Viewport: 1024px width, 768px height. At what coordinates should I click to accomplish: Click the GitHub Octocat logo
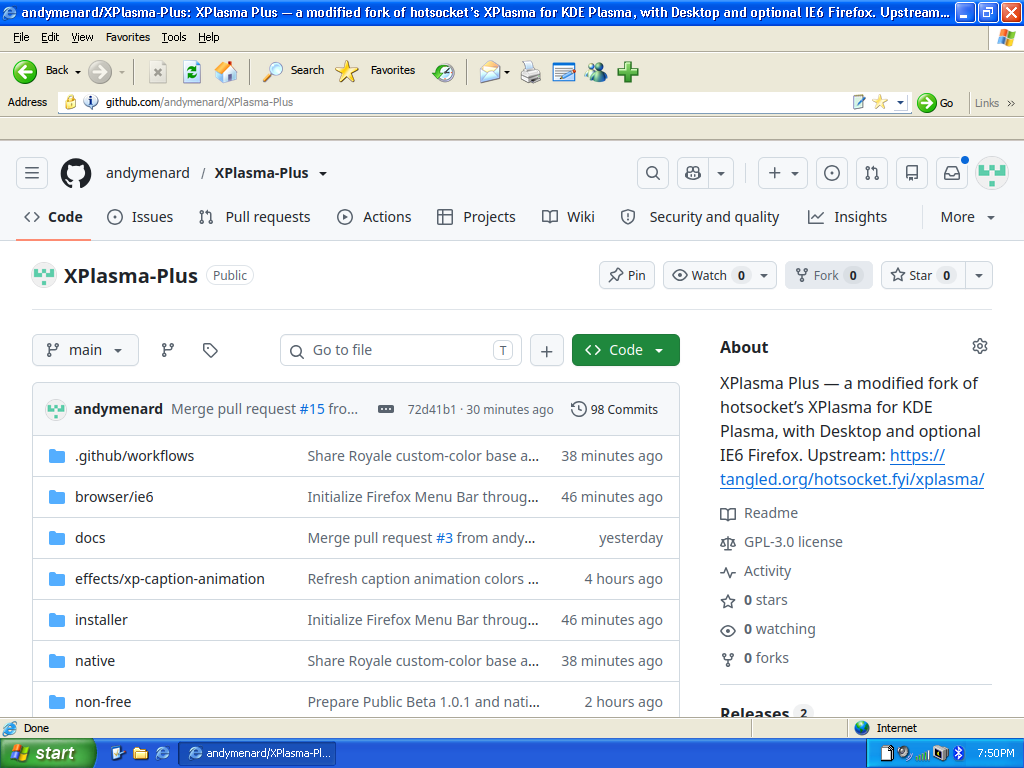76,173
